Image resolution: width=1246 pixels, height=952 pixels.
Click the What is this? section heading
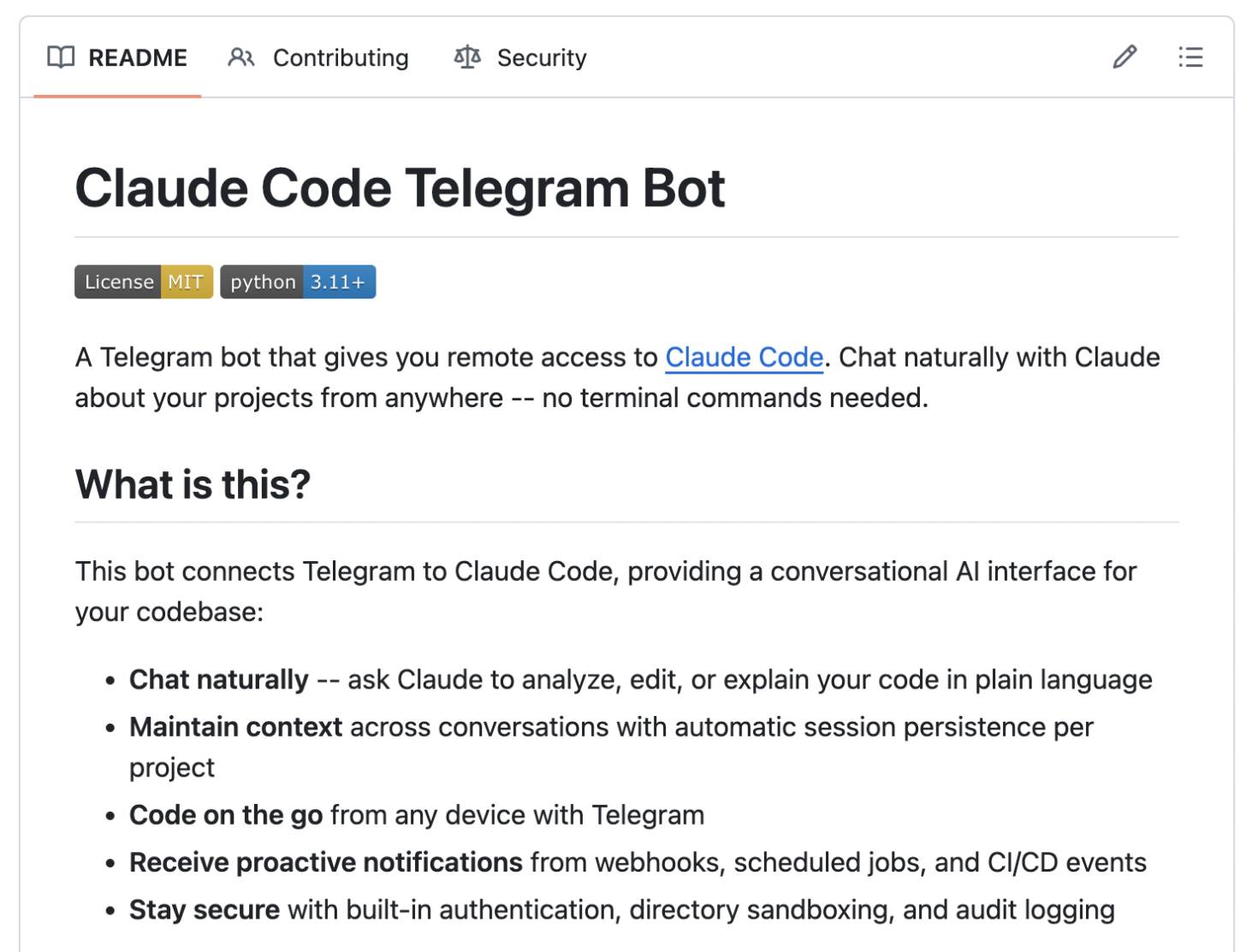tap(192, 484)
